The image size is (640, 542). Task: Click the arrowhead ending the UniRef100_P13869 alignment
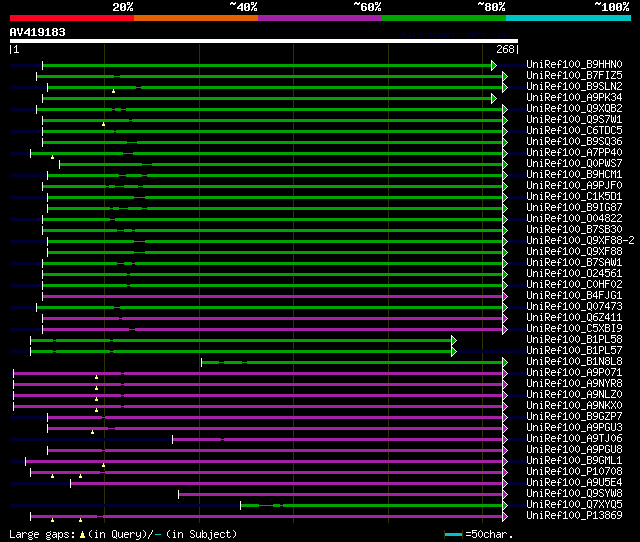pyautogui.click(x=505, y=516)
